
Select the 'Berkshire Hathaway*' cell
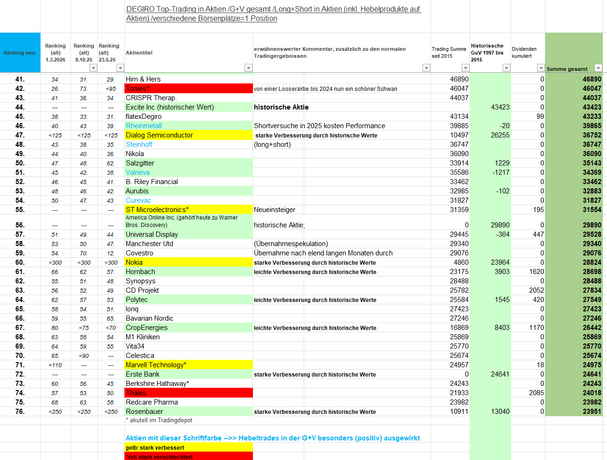[x=189, y=383]
